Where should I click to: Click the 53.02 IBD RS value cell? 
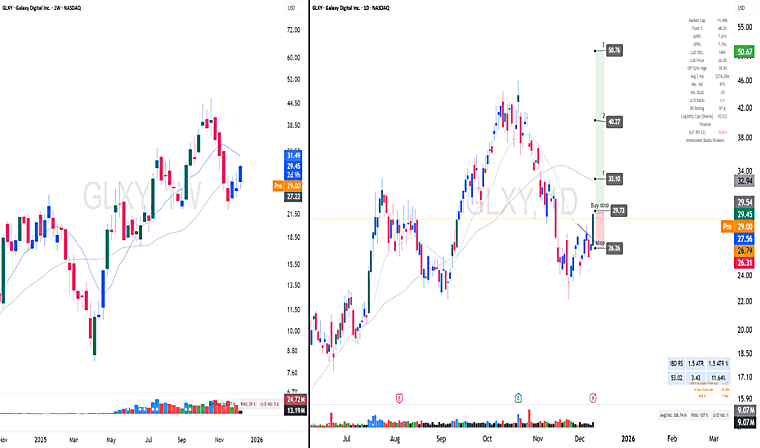pyautogui.click(x=677, y=377)
